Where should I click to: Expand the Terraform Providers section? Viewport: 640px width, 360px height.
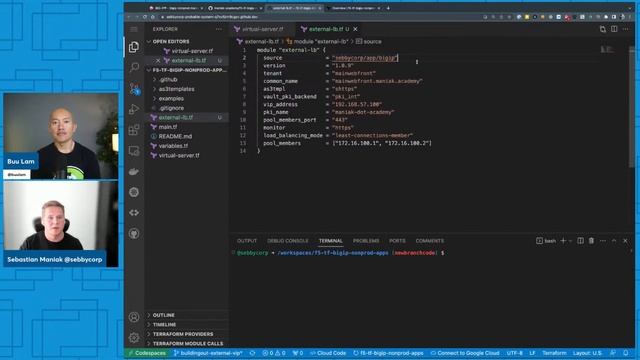182,334
